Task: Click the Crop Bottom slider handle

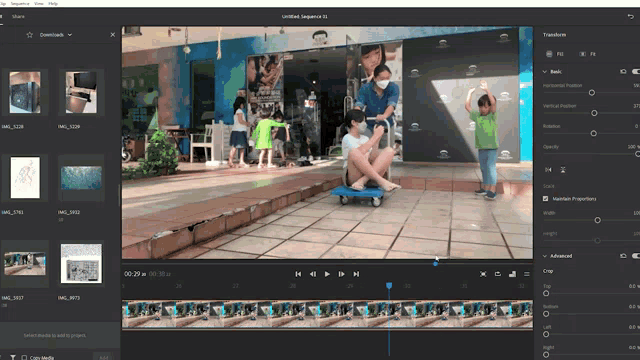Action: pos(546,314)
